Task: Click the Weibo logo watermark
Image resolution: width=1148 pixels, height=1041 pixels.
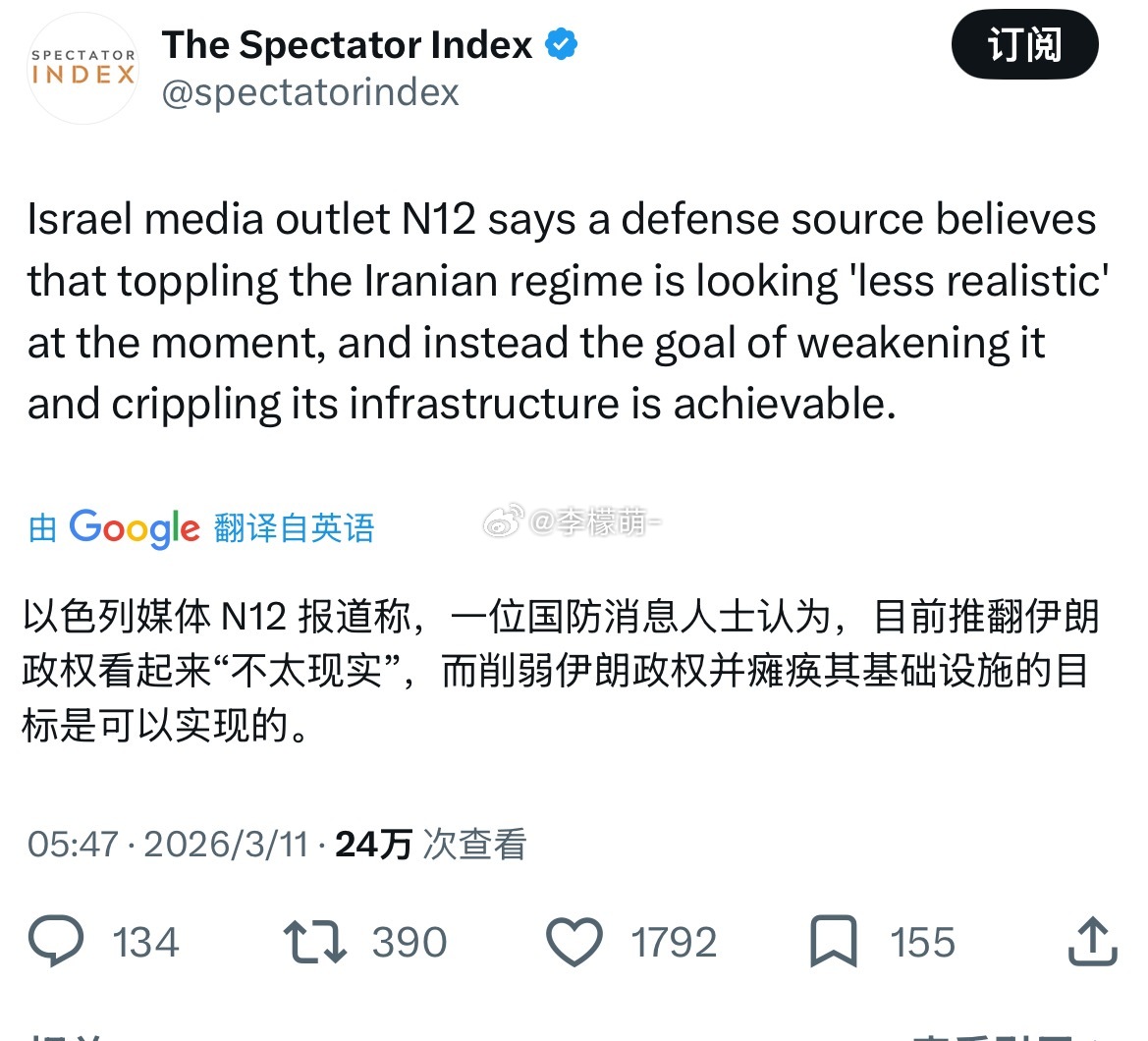Action: 503,523
